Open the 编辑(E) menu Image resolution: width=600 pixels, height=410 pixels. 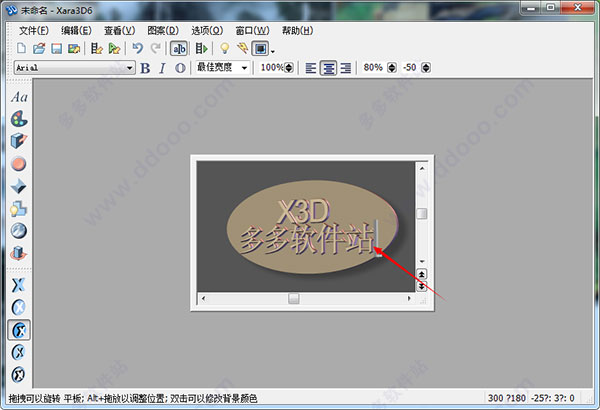(x=76, y=31)
